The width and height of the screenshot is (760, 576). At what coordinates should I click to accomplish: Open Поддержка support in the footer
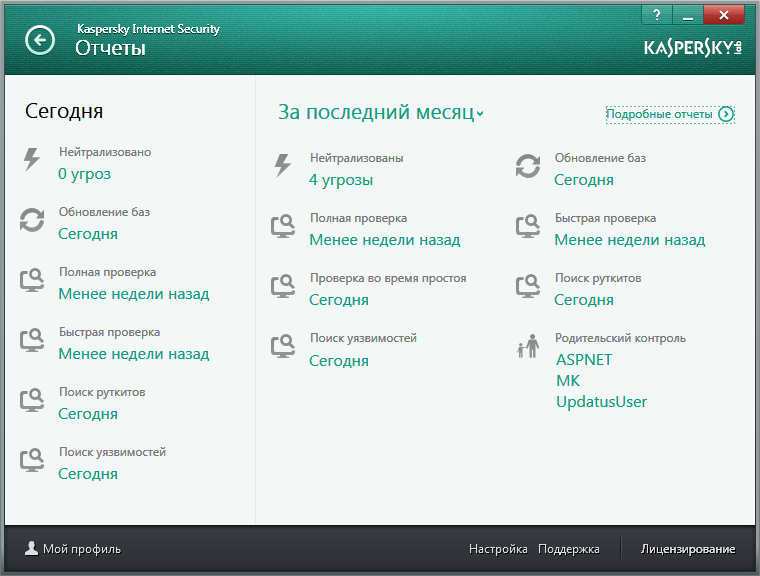tap(569, 549)
